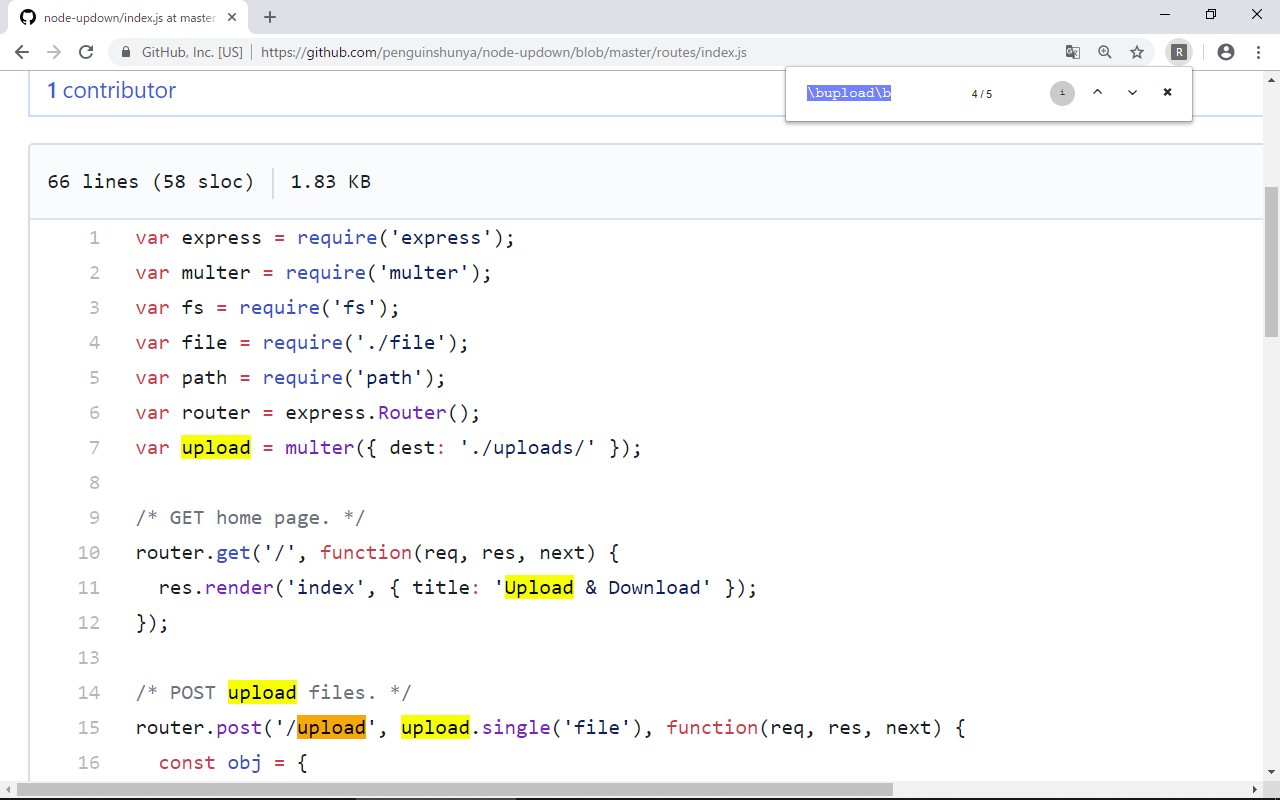Select line number 12

point(89,623)
